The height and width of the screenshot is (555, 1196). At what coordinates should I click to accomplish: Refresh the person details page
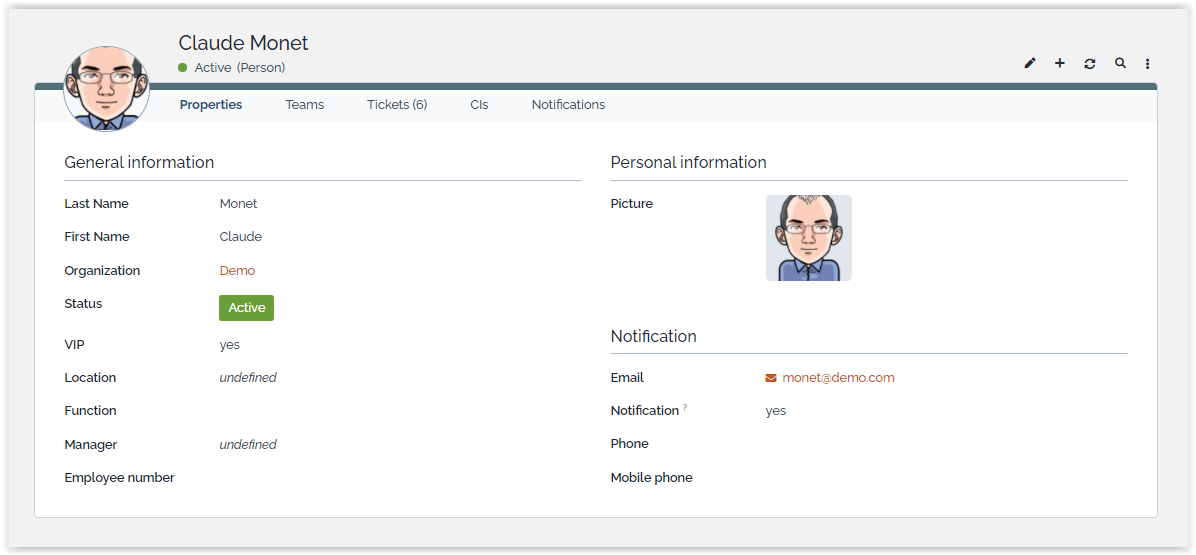coord(1090,64)
